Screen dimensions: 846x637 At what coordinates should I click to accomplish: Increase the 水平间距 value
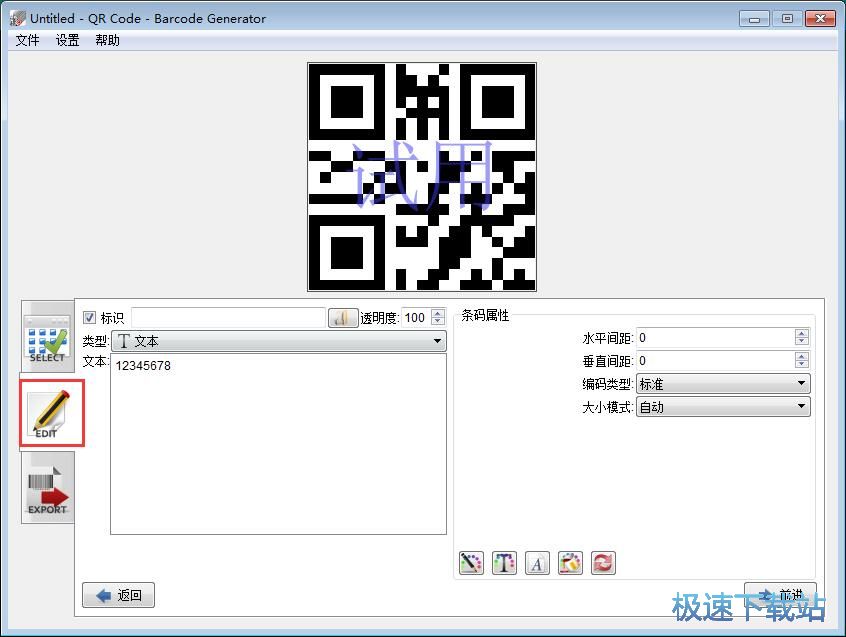click(x=802, y=333)
